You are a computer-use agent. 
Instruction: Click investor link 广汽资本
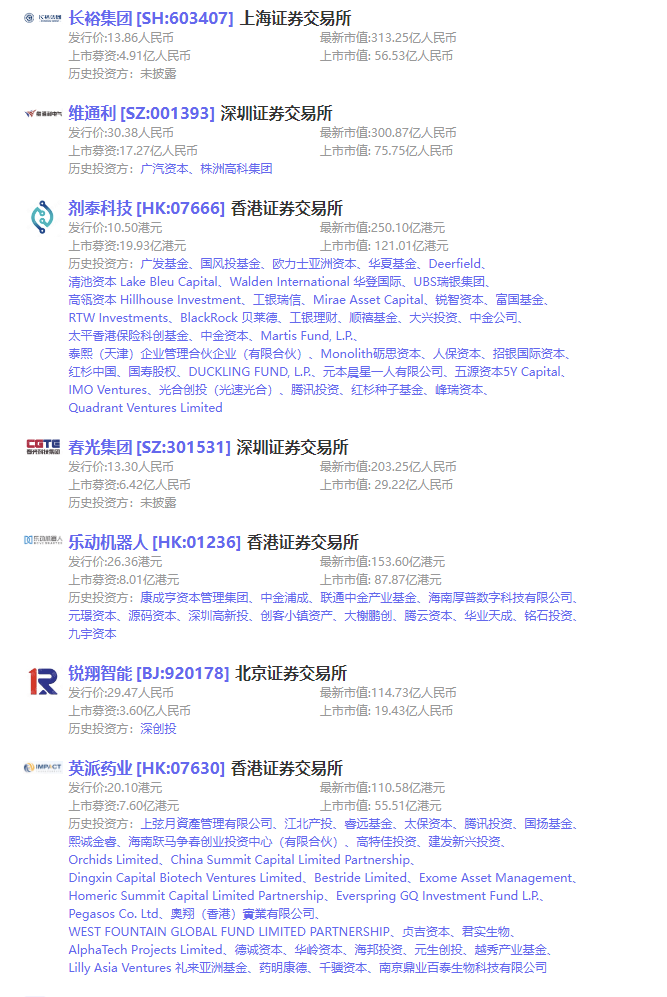tap(164, 168)
